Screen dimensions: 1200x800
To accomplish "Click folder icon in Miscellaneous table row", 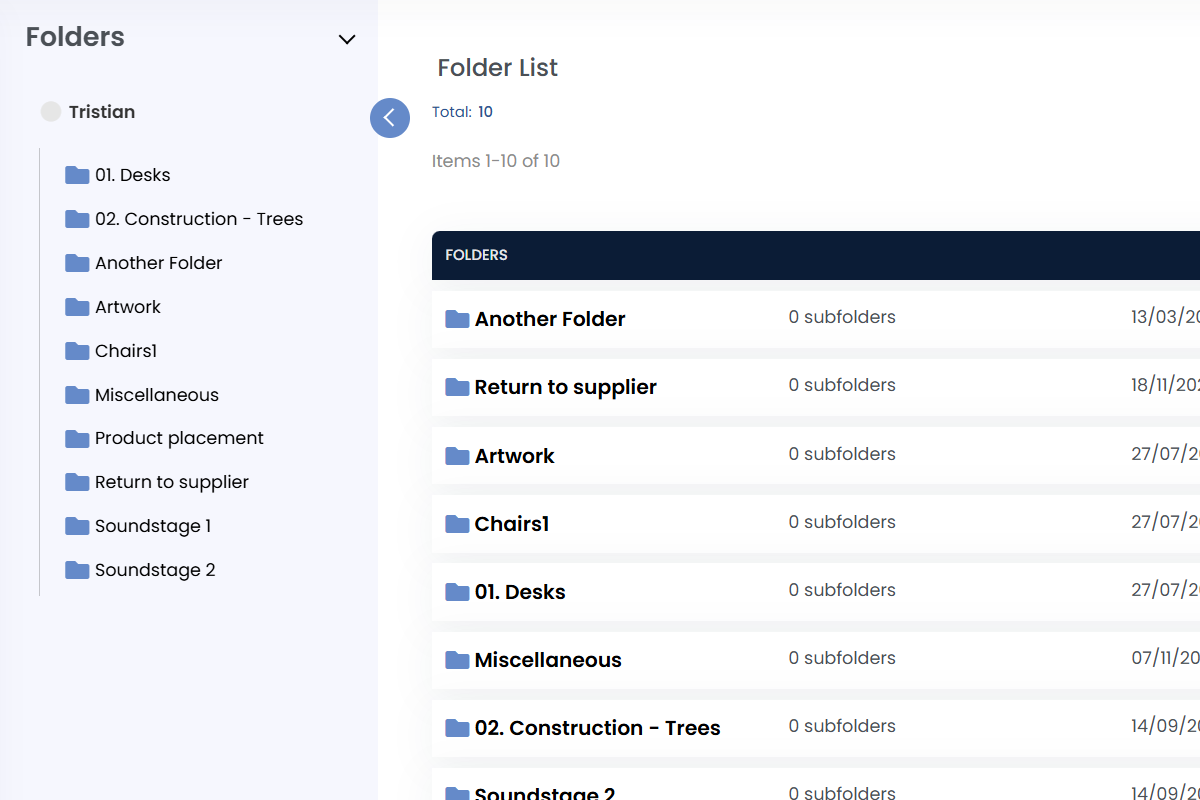I will coord(457,660).
